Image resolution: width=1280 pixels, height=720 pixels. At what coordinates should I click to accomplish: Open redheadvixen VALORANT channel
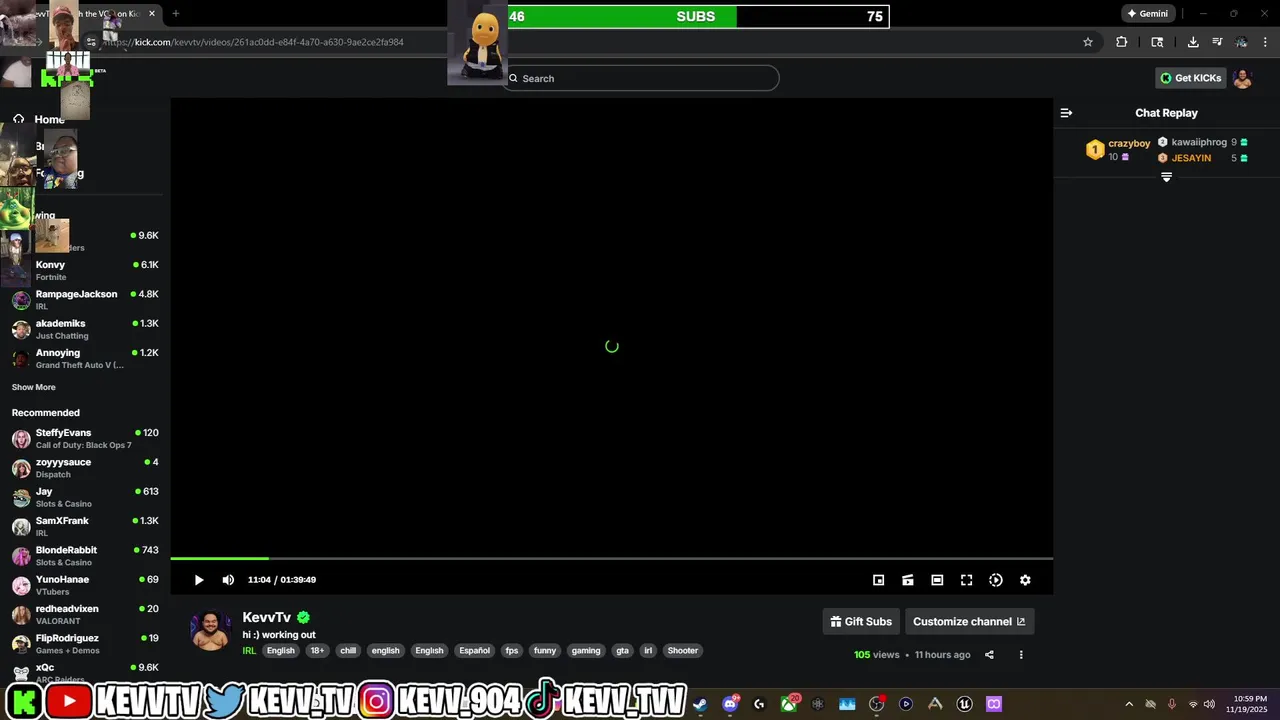(x=85, y=615)
